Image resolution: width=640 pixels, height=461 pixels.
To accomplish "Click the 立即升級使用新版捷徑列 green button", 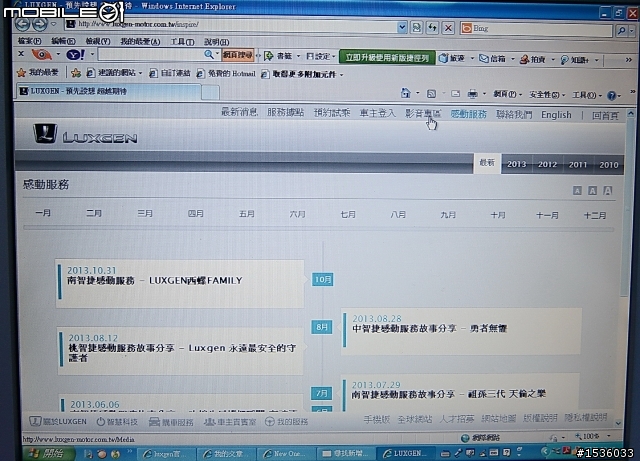I will pyautogui.click(x=387, y=58).
